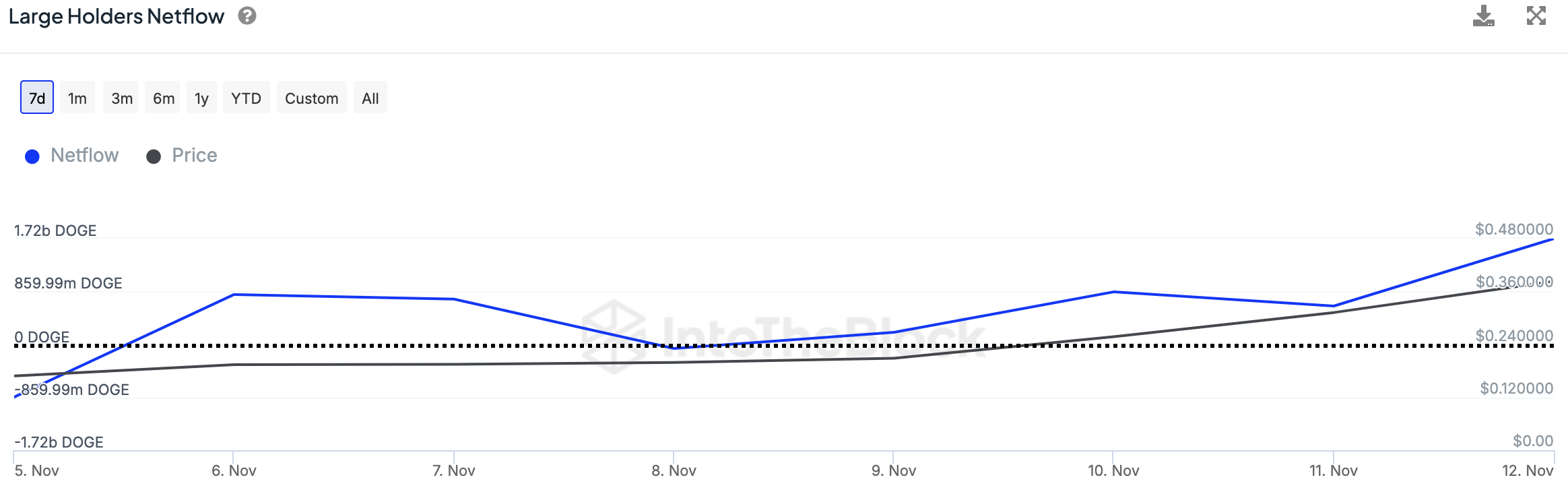Select the 7d time range
1568x488 pixels.
pyautogui.click(x=37, y=98)
